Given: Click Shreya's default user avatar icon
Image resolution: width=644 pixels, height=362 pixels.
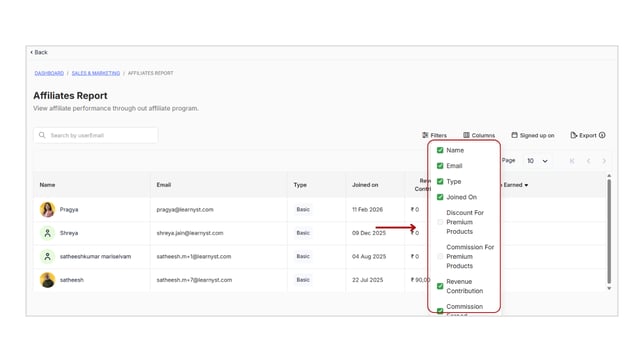Looking at the screenshot, I should point(47,233).
